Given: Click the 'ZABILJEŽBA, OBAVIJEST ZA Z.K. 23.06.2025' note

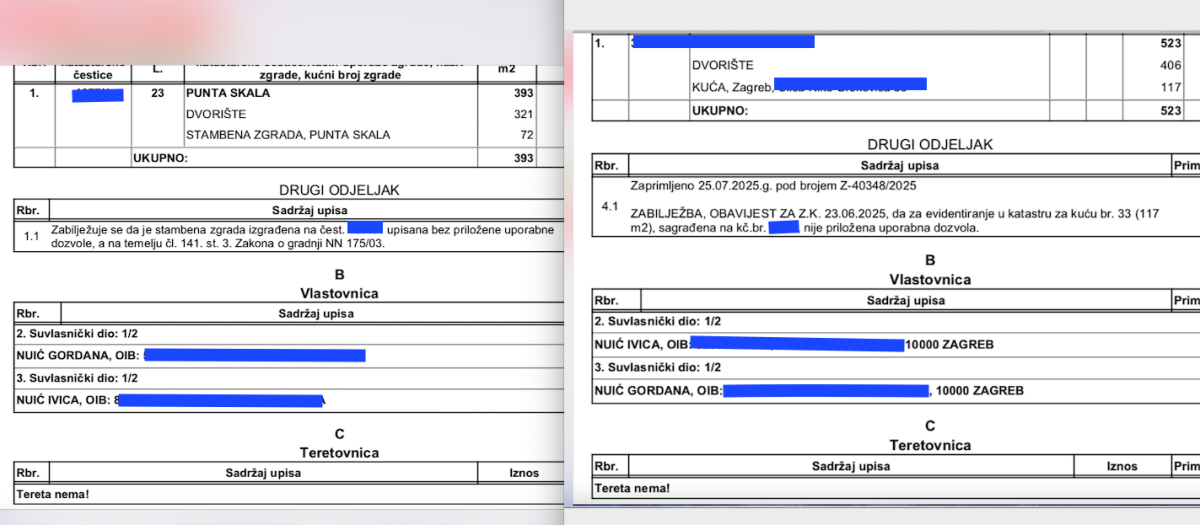Looking at the screenshot, I should [896, 220].
